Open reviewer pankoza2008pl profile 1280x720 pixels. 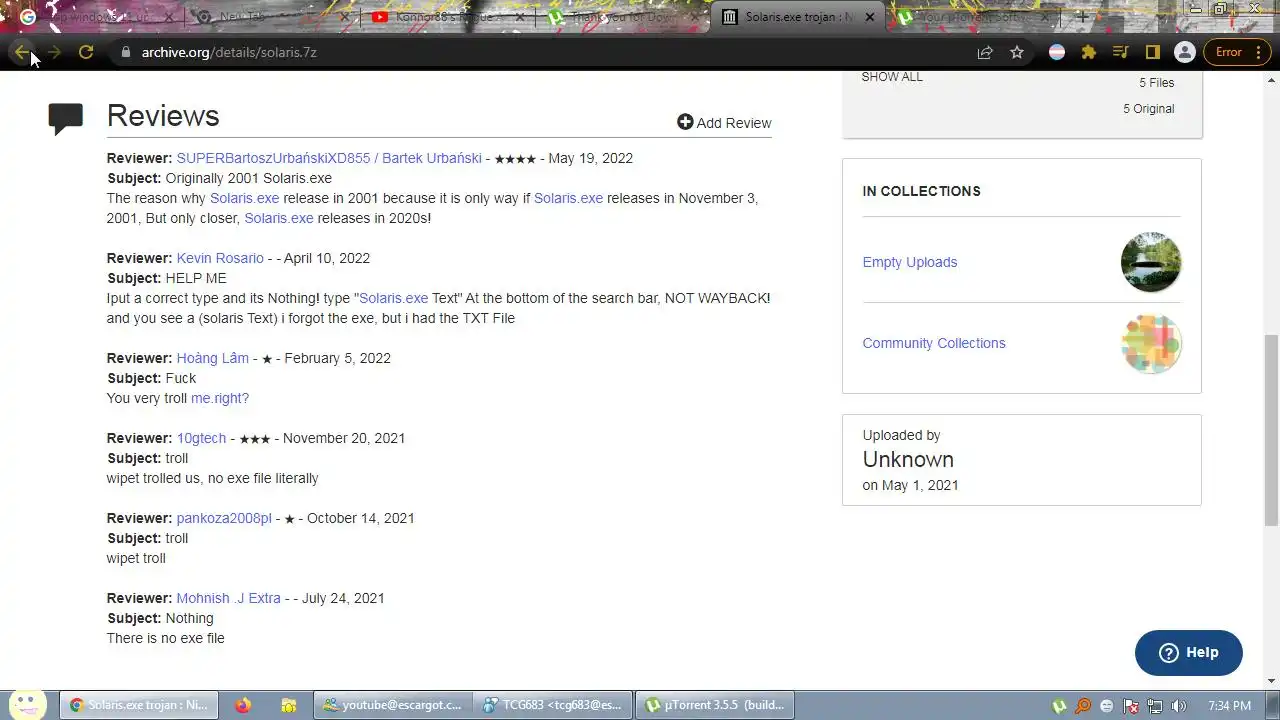pos(224,518)
